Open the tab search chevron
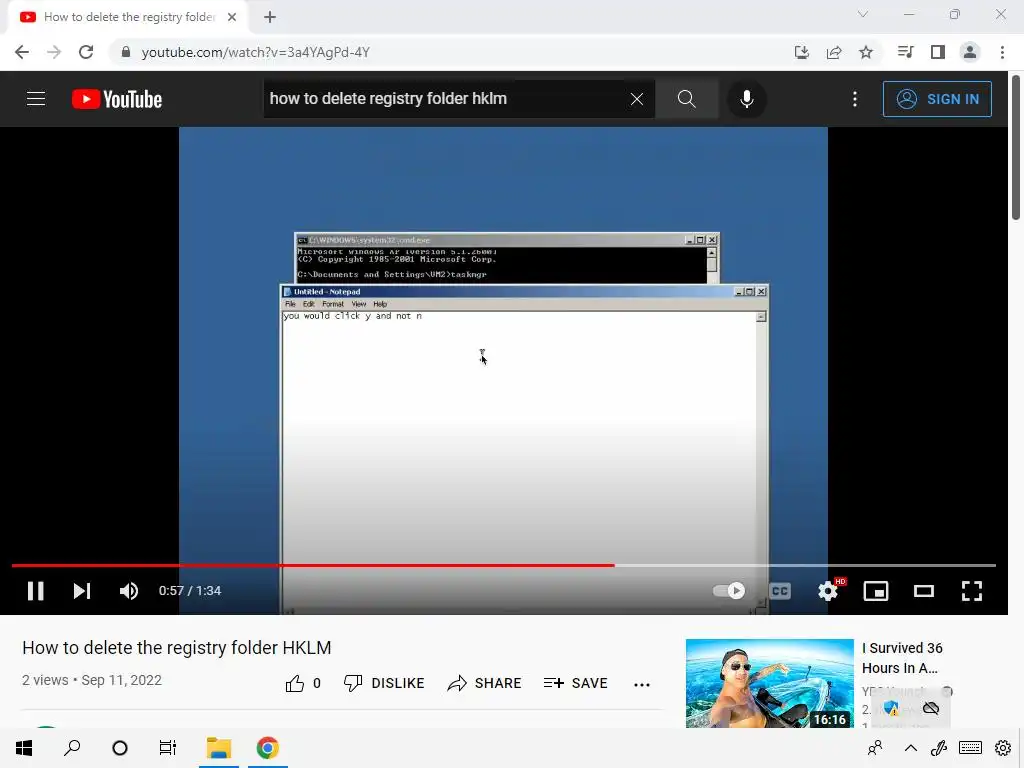Viewport: 1024px width, 768px height. pyautogui.click(x=863, y=14)
